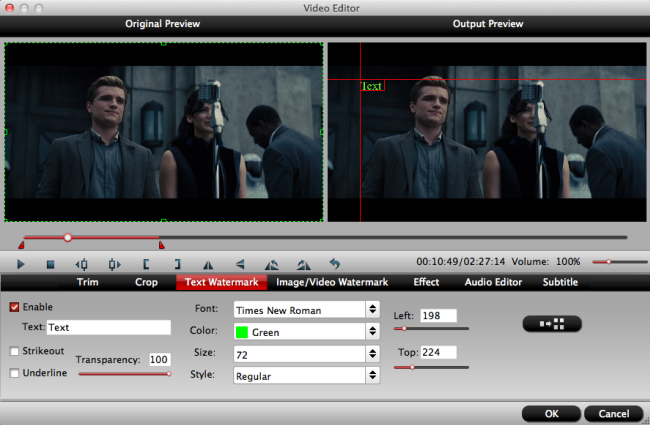Click the Volume slider
Screen dimensions: 650x425
[619, 262]
